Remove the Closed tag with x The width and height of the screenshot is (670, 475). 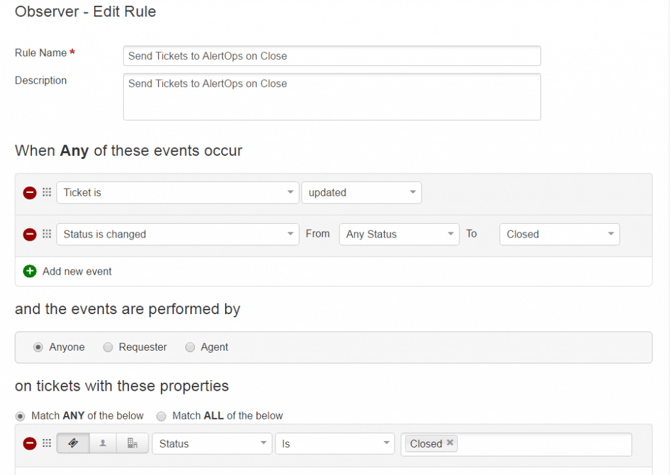pyautogui.click(x=450, y=443)
